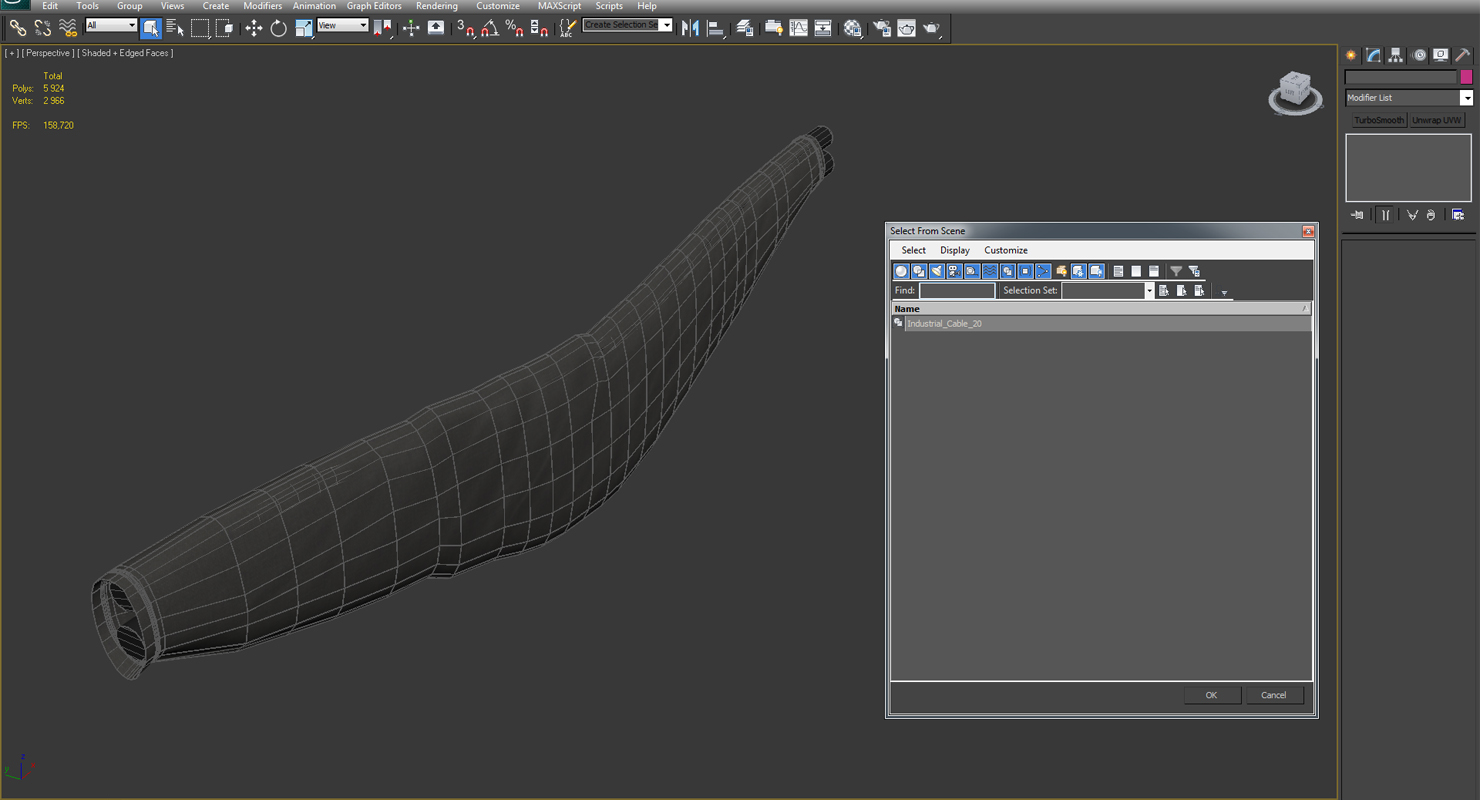Open the reference coordinate system View dropdown

pos(343,25)
